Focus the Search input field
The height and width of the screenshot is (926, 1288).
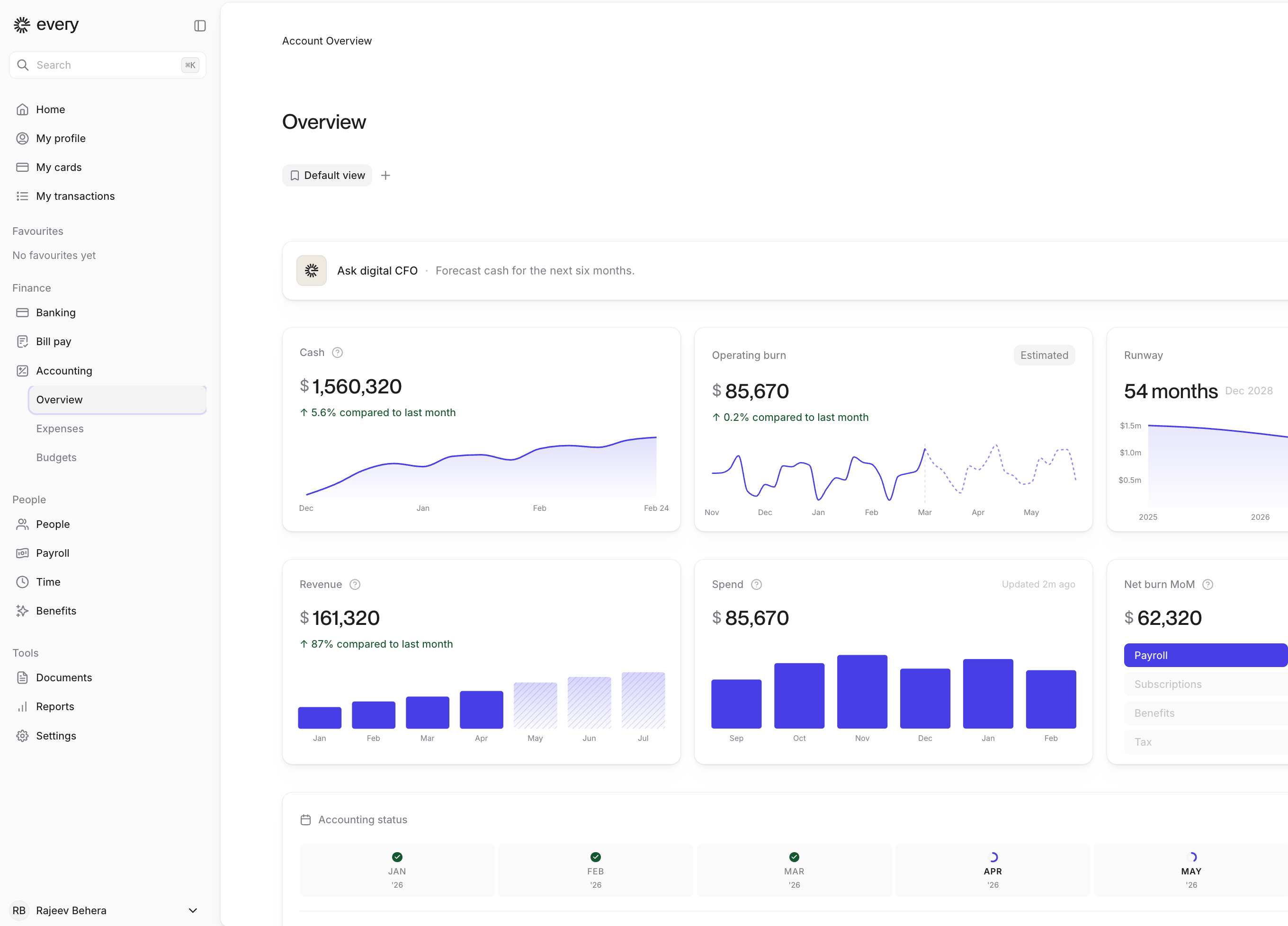tap(108, 65)
